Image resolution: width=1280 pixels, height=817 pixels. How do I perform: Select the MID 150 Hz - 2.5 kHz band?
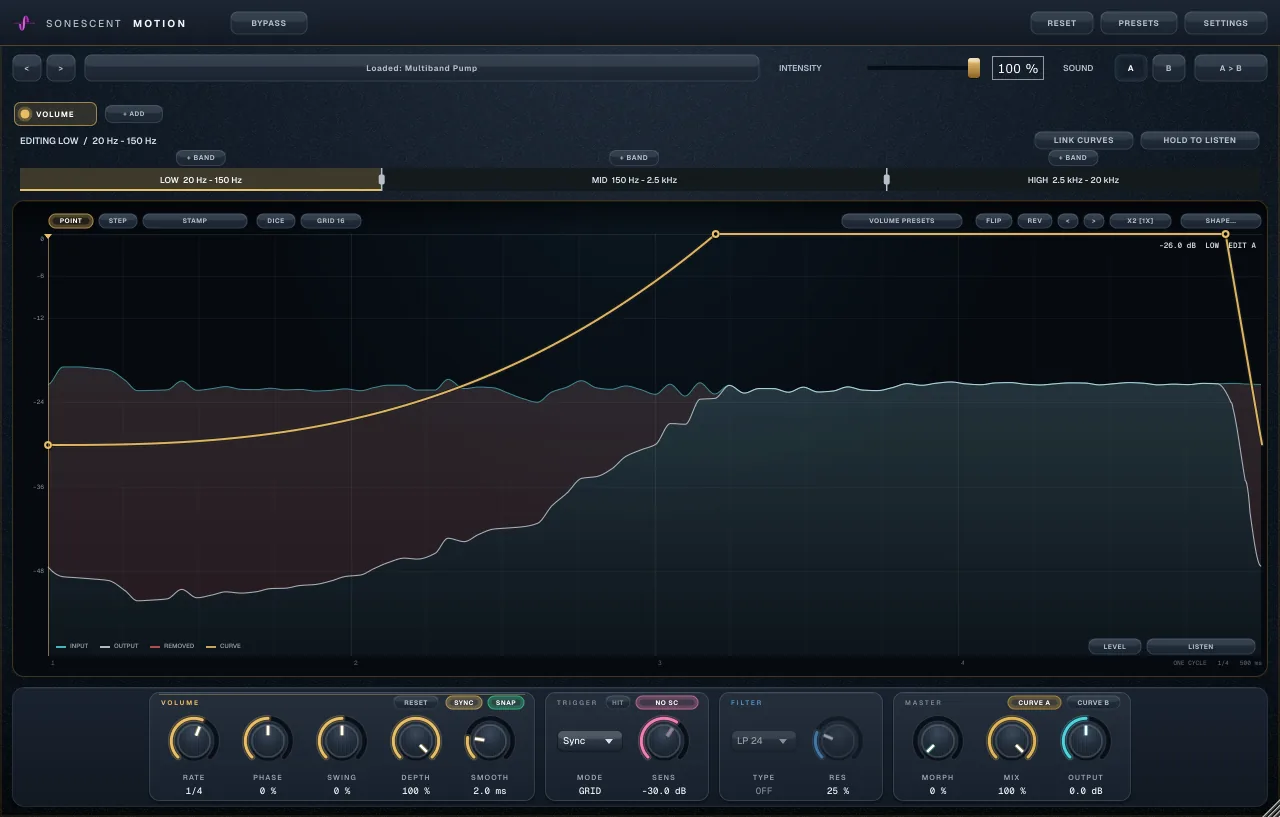pos(634,180)
